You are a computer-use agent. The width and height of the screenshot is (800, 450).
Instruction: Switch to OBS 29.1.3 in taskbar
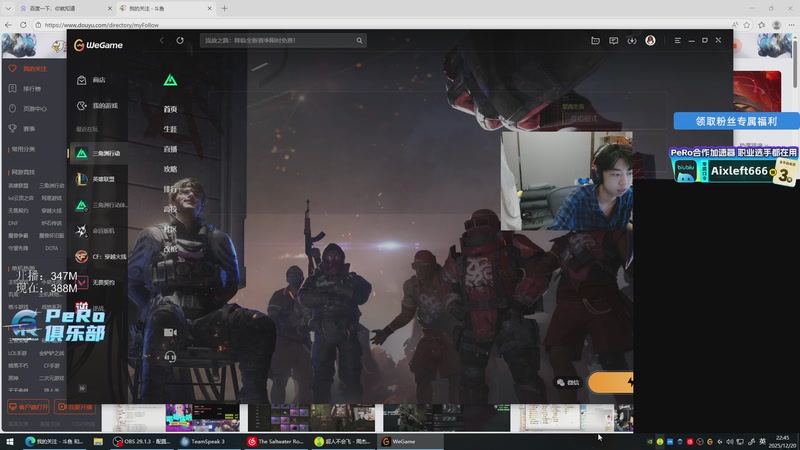[142, 441]
